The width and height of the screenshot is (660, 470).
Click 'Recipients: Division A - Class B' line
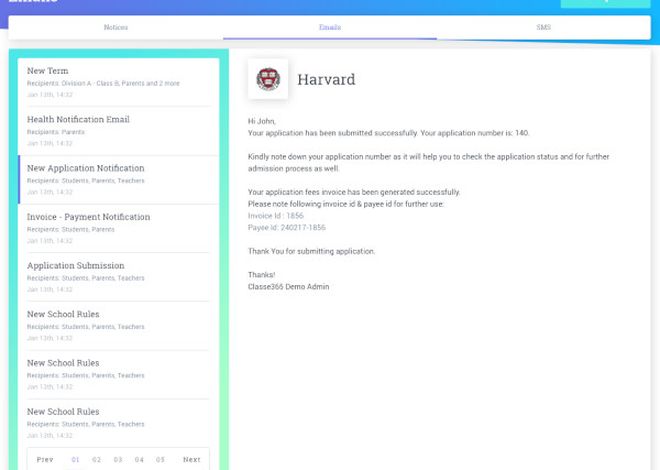pyautogui.click(x=103, y=83)
